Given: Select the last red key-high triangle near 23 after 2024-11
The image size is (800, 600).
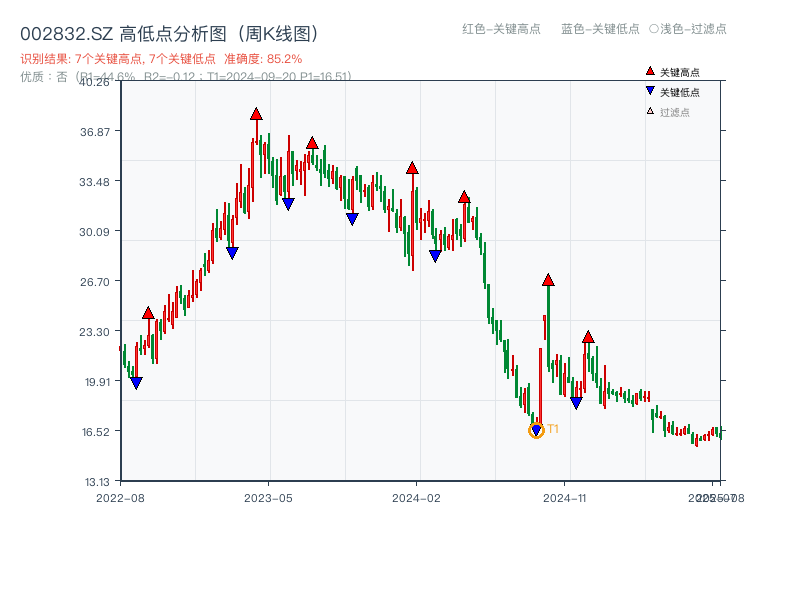Looking at the screenshot, I should tap(588, 337).
